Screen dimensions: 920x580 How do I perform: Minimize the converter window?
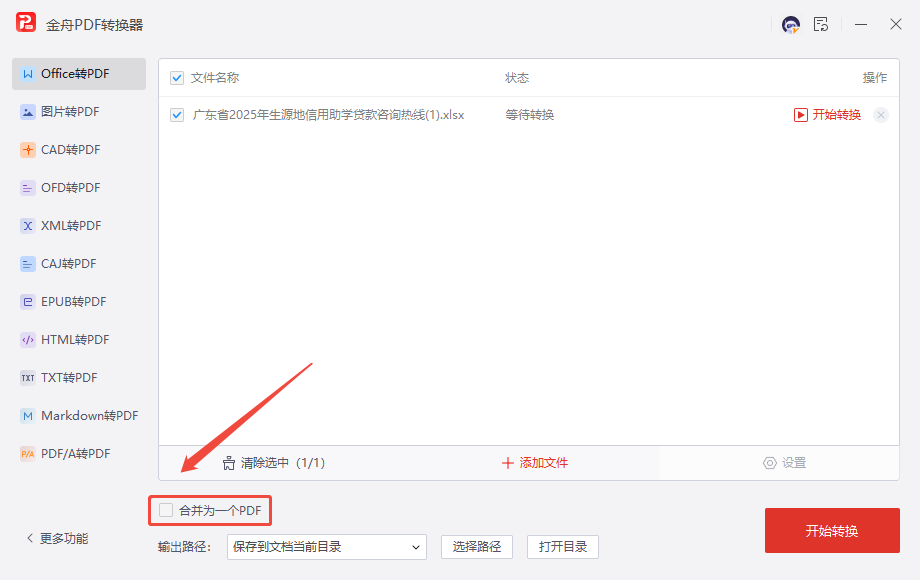click(x=861, y=25)
